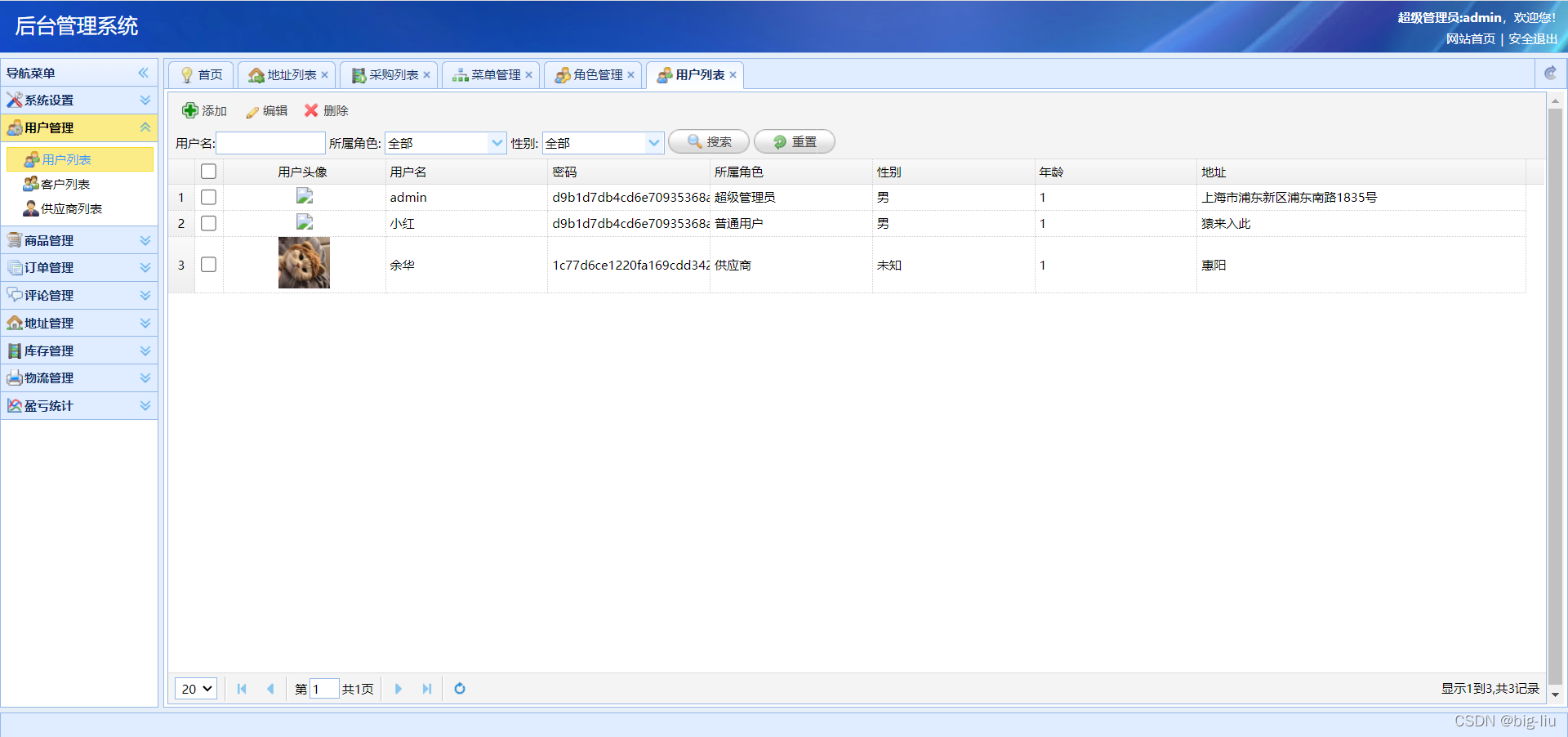Click the page number input box

pos(324,689)
